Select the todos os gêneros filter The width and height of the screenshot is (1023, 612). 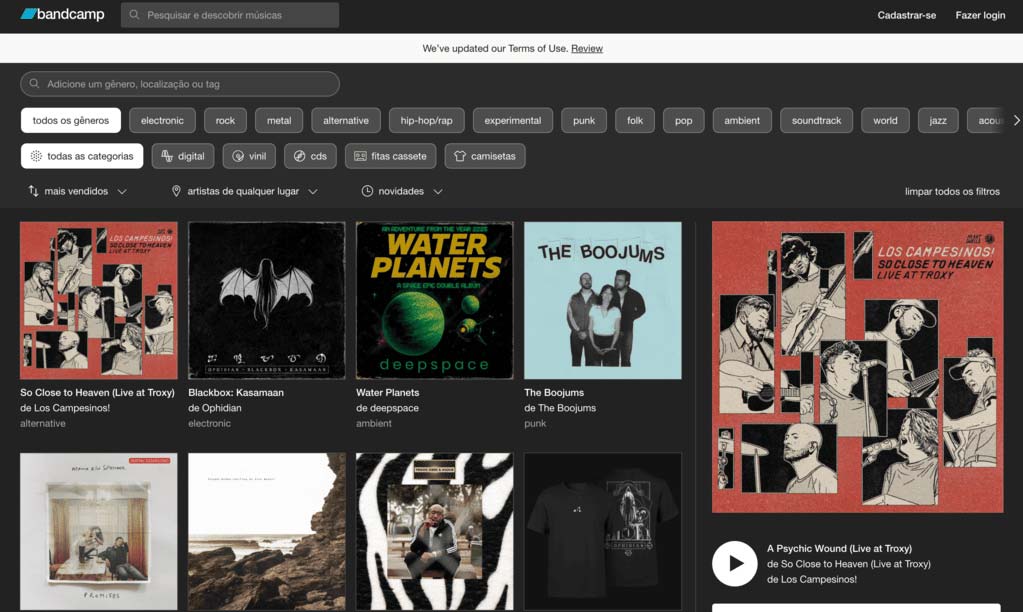click(x=71, y=120)
